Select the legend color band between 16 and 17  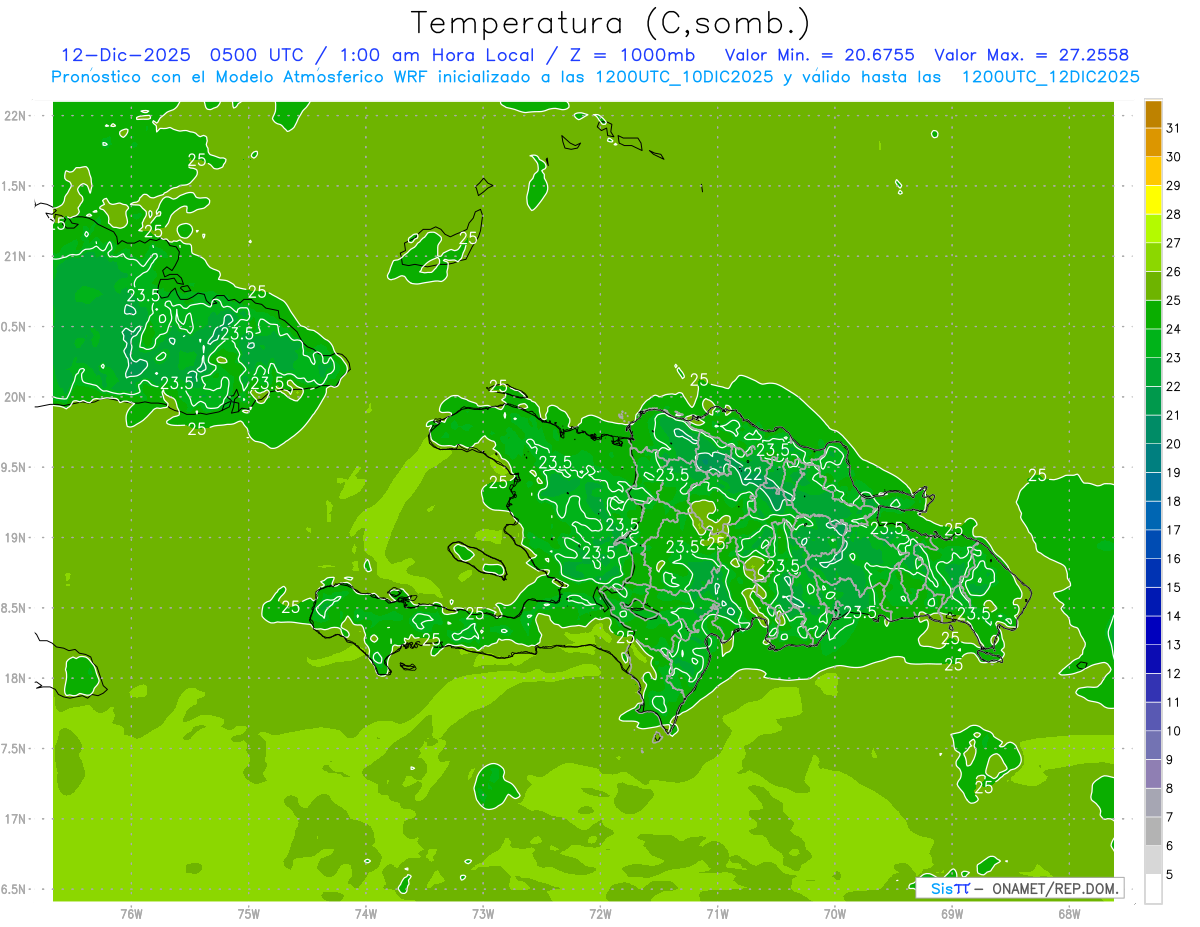tap(1153, 544)
